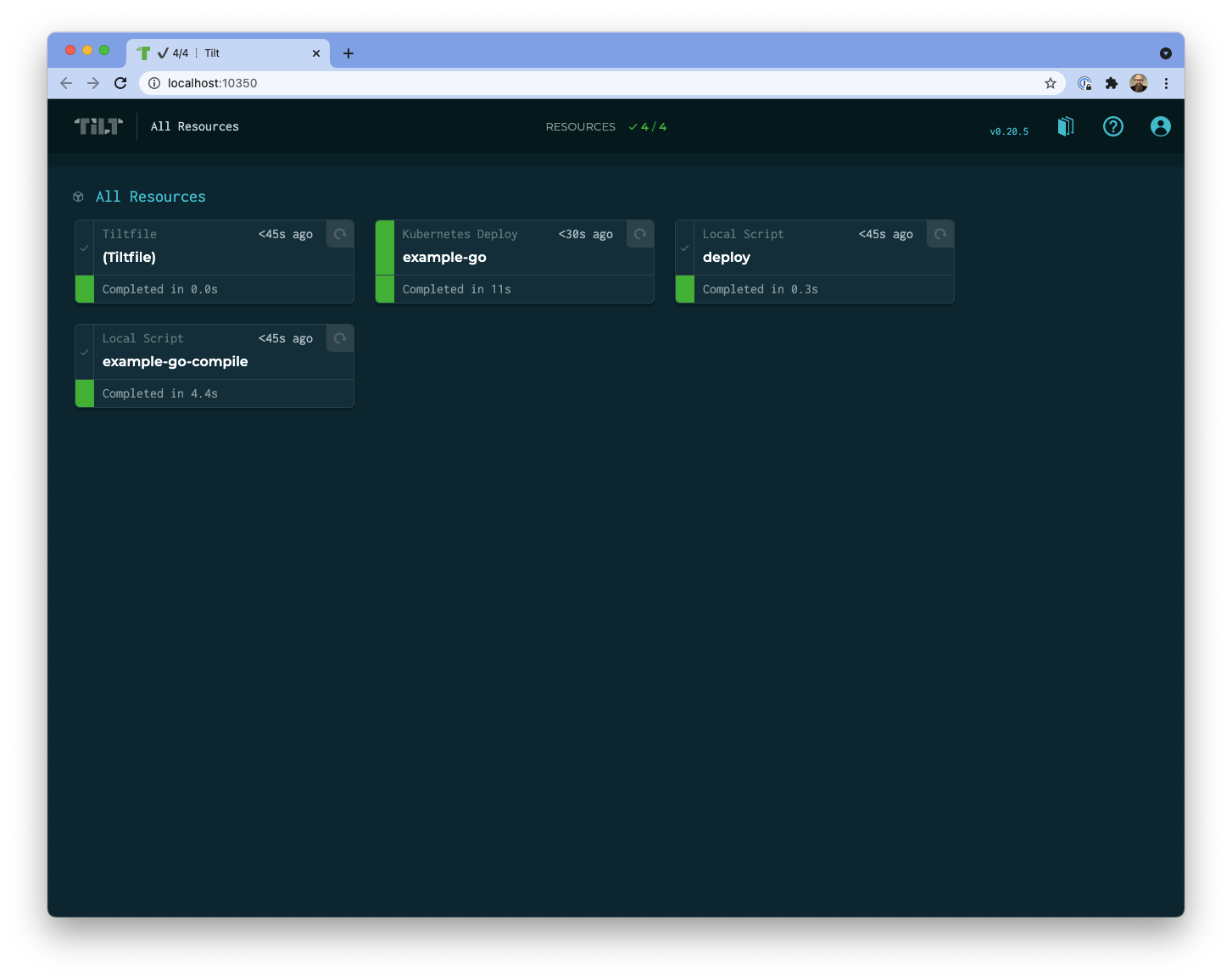Image resolution: width=1232 pixels, height=980 pixels.
Task: Trigger an update on the example-go resource
Action: tap(639, 234)
